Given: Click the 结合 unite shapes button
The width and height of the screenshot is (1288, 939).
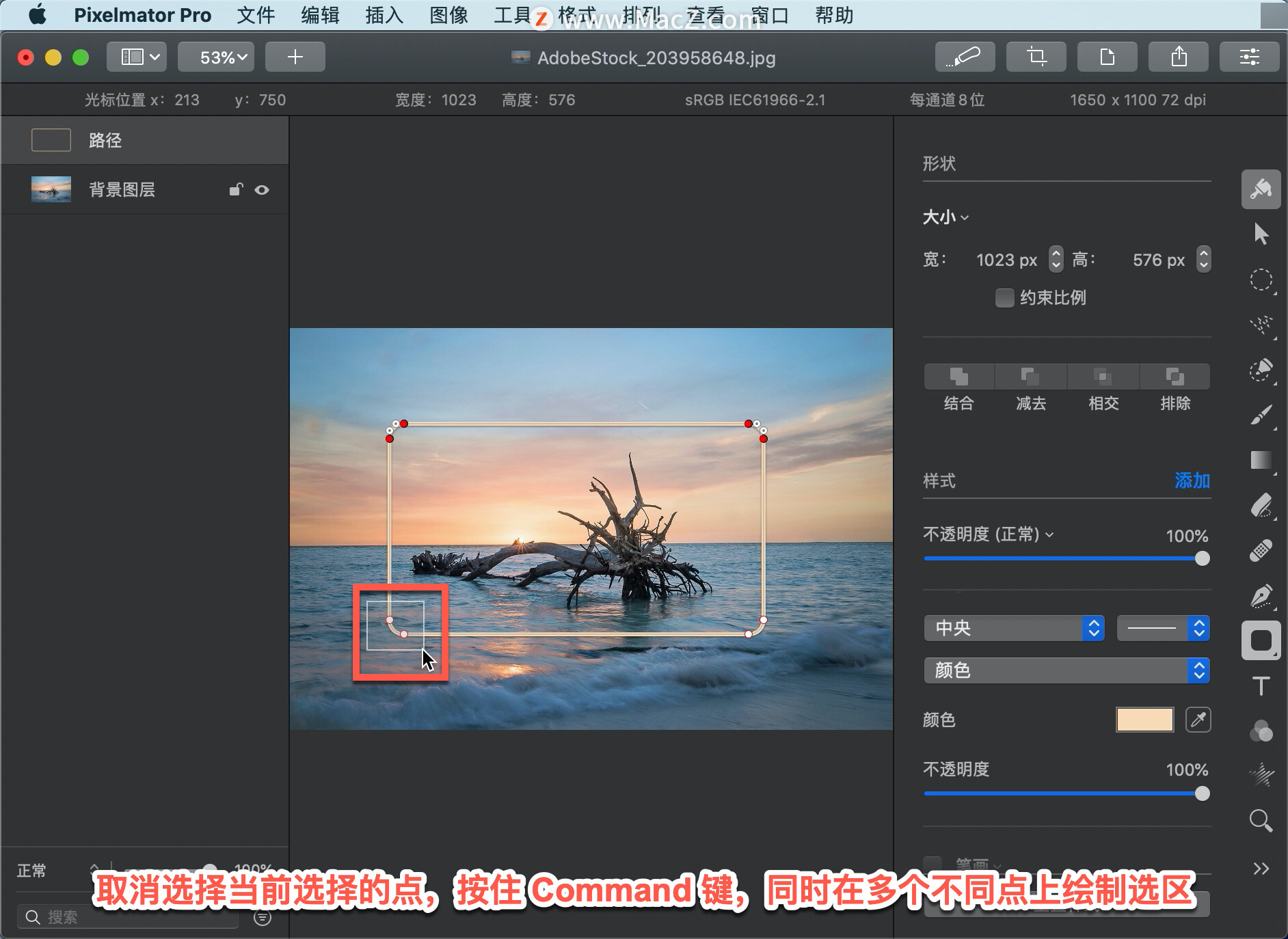Looking at the screenshot, I should coord(958,377).
